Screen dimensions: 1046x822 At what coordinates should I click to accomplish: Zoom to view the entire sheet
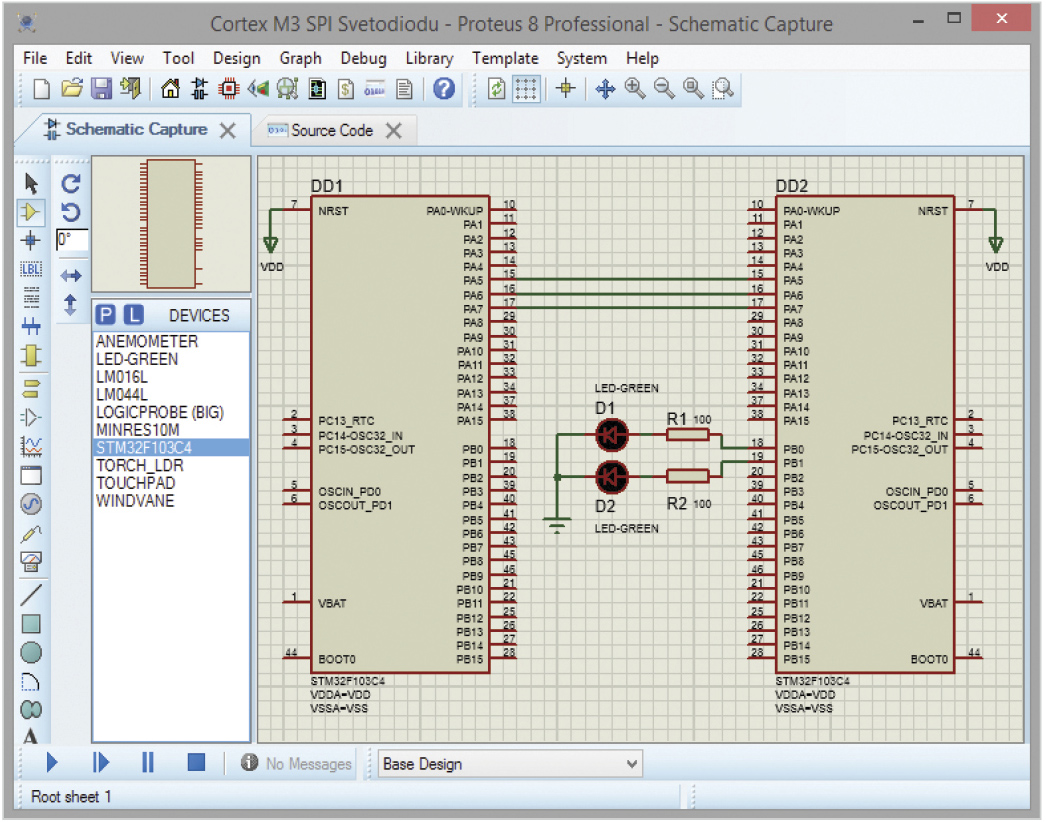[693, 88]
